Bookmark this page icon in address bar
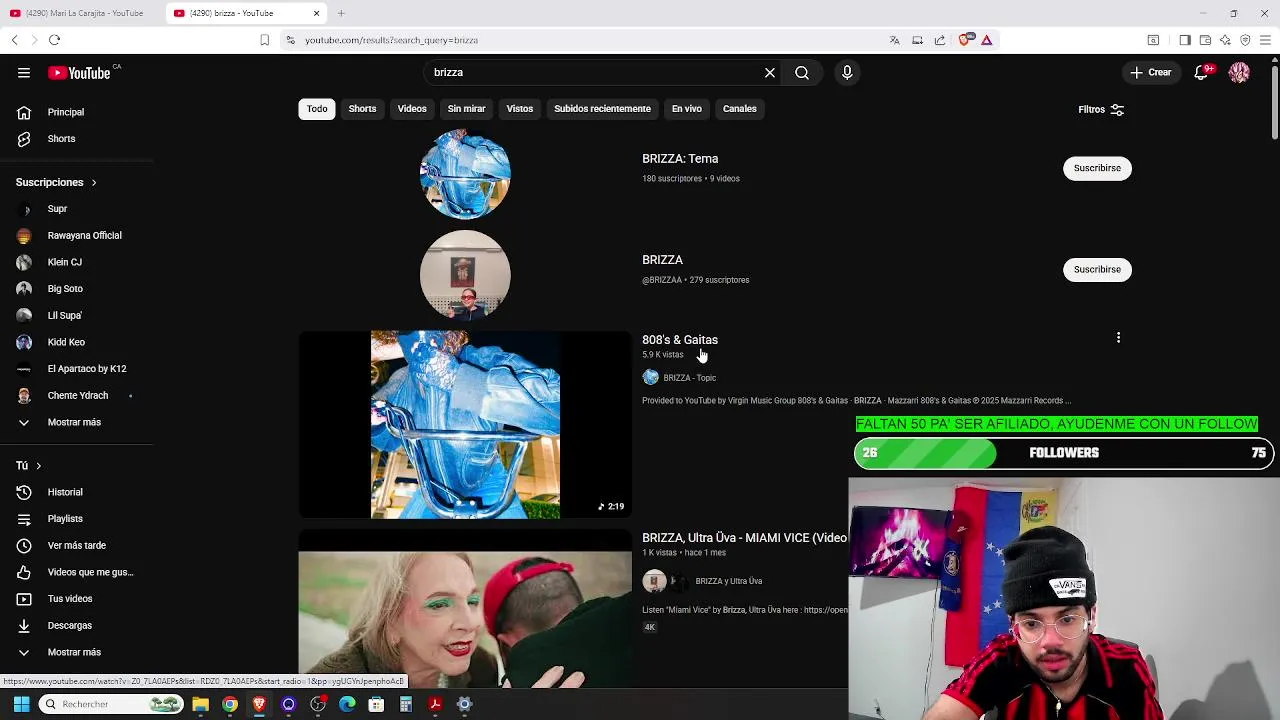This screenshot has width=1280, height=720. pyautogui.click(x=264, y=40)
